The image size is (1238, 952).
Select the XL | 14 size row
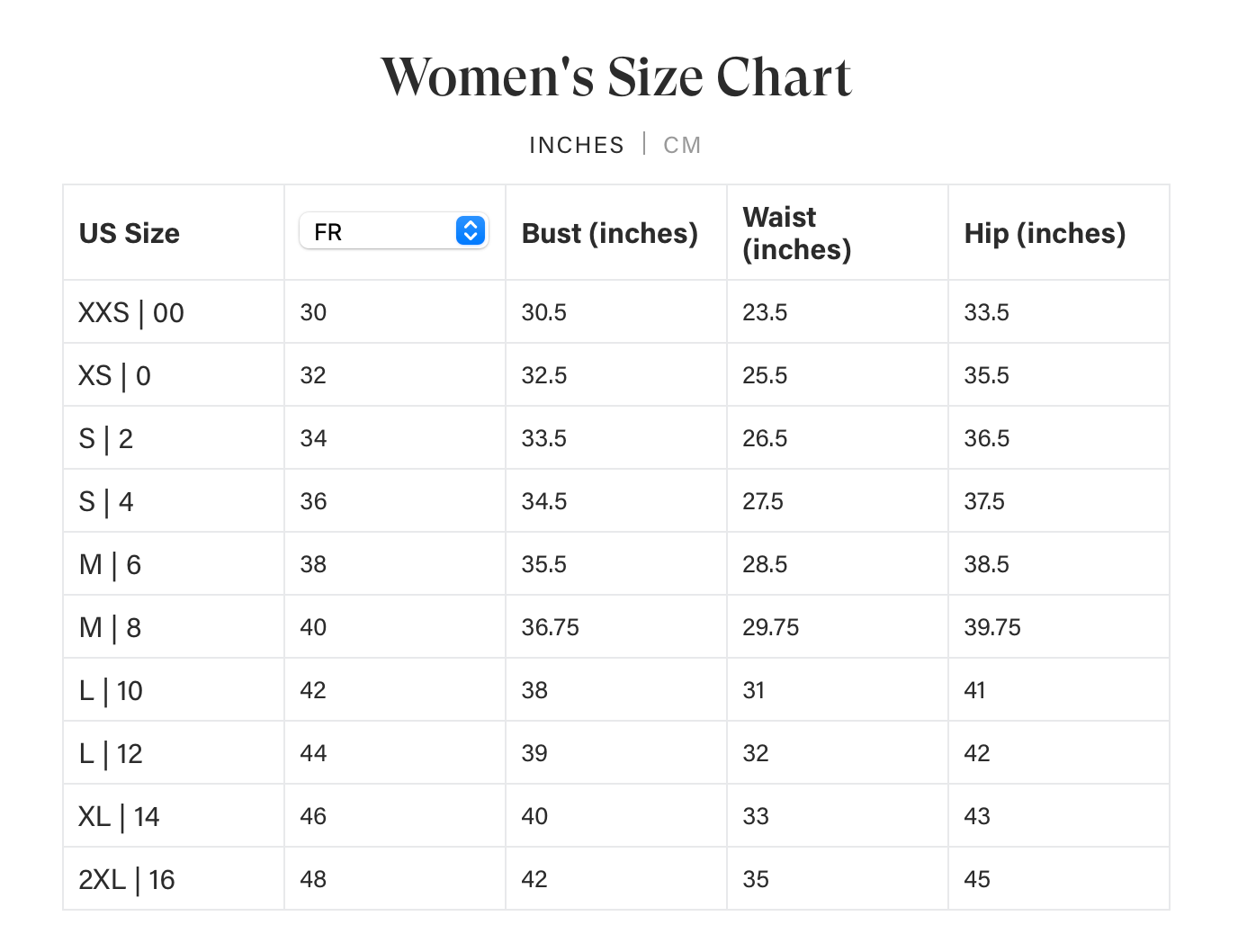pos(119,816)
